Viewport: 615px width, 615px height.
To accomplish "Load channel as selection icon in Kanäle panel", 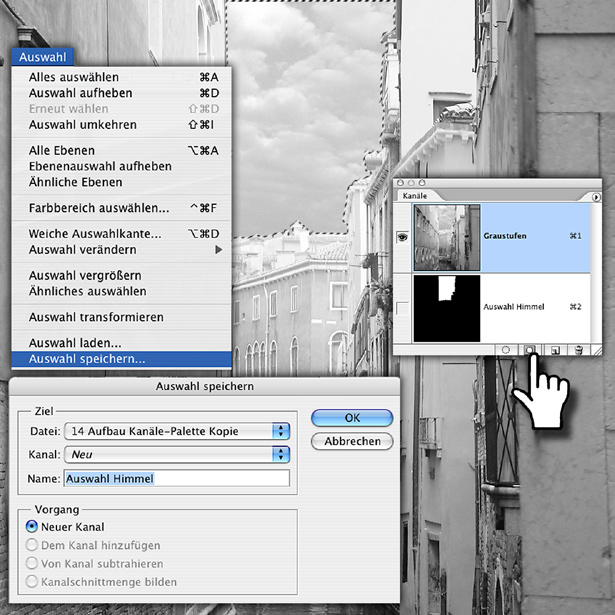I will pos(506,350).
